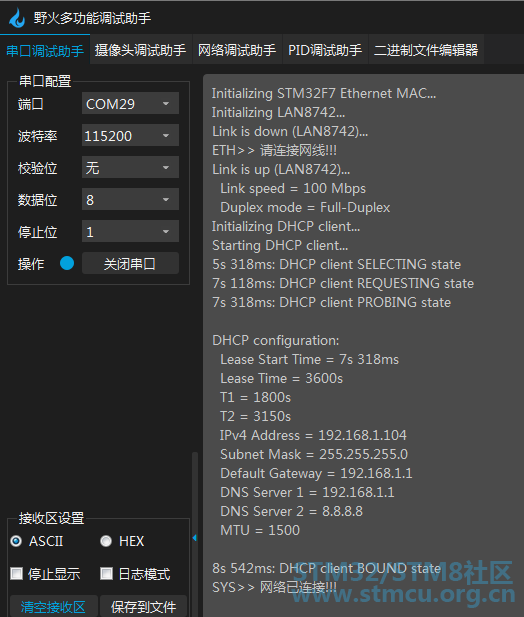The width and height of the screenshot is (524, 617).
Task: Switch to the 网络调试助手 tab
Action: [237, 50]
